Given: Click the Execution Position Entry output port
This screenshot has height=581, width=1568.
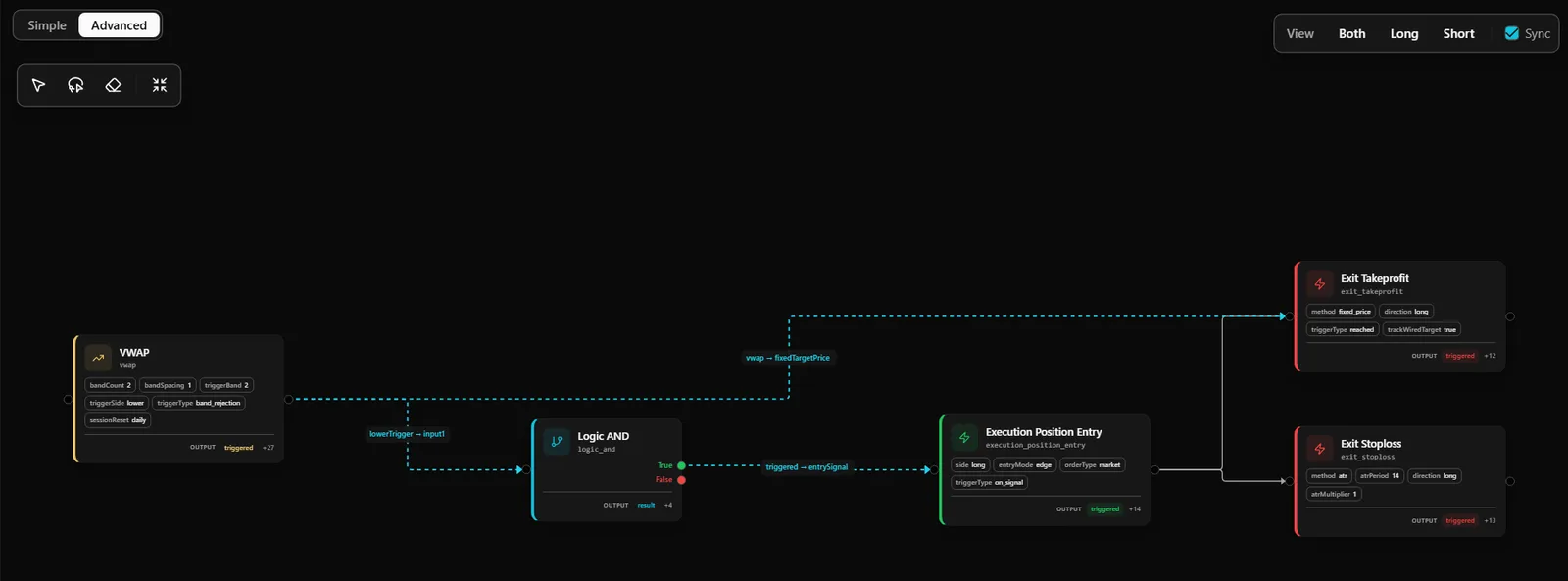Looking at the screenshot, I should pos(1154,469).
